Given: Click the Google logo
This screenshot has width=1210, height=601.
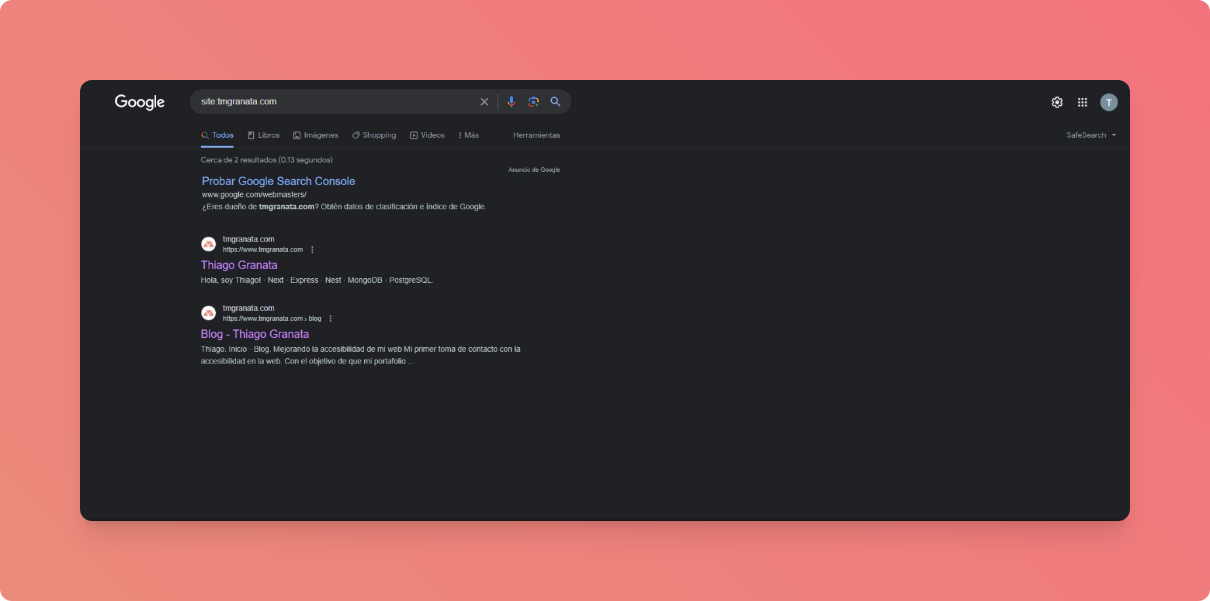Looking at the screenshot, I should coord(140,102).
